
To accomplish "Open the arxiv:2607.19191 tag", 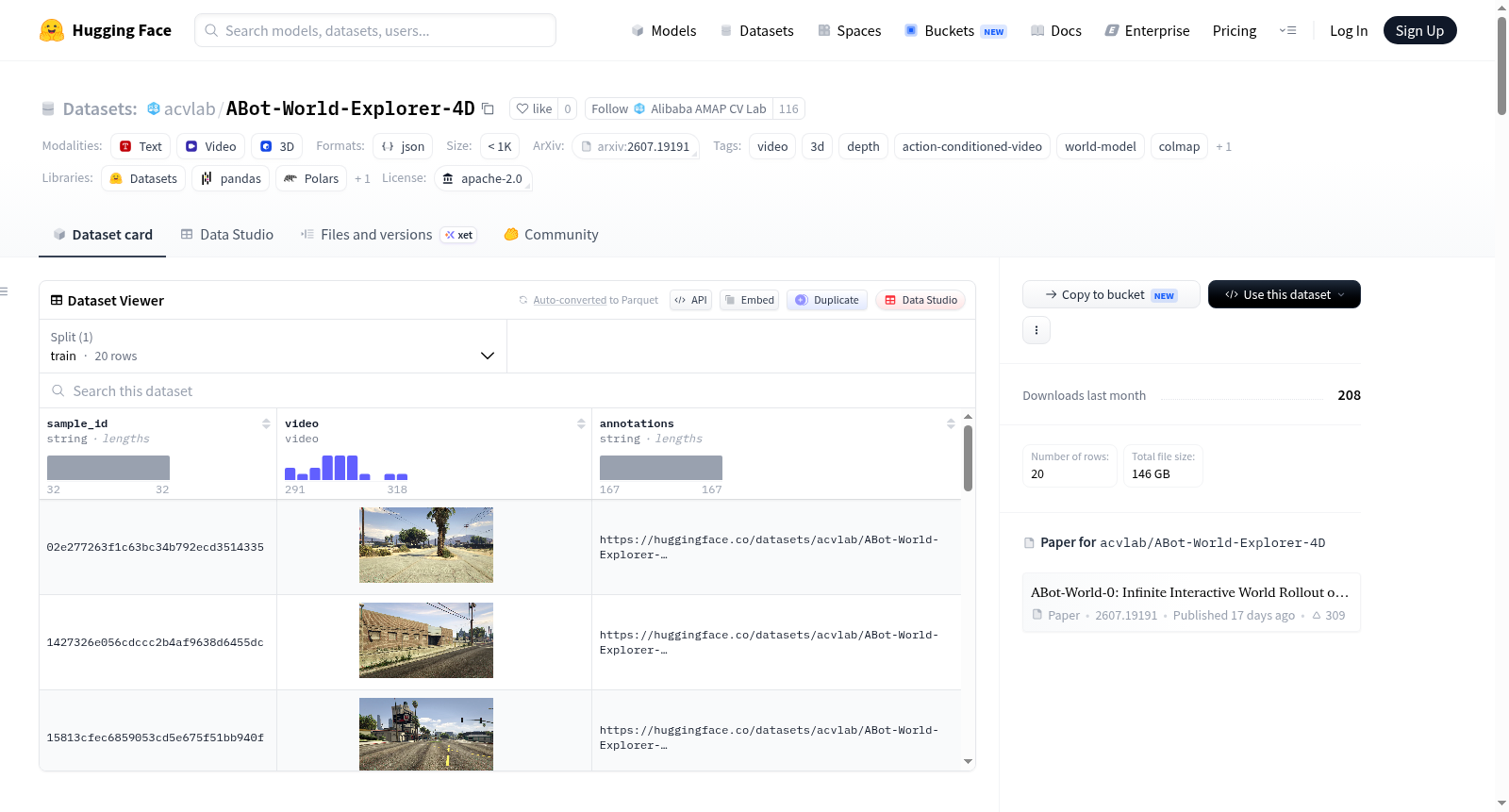I will (636, 146).
